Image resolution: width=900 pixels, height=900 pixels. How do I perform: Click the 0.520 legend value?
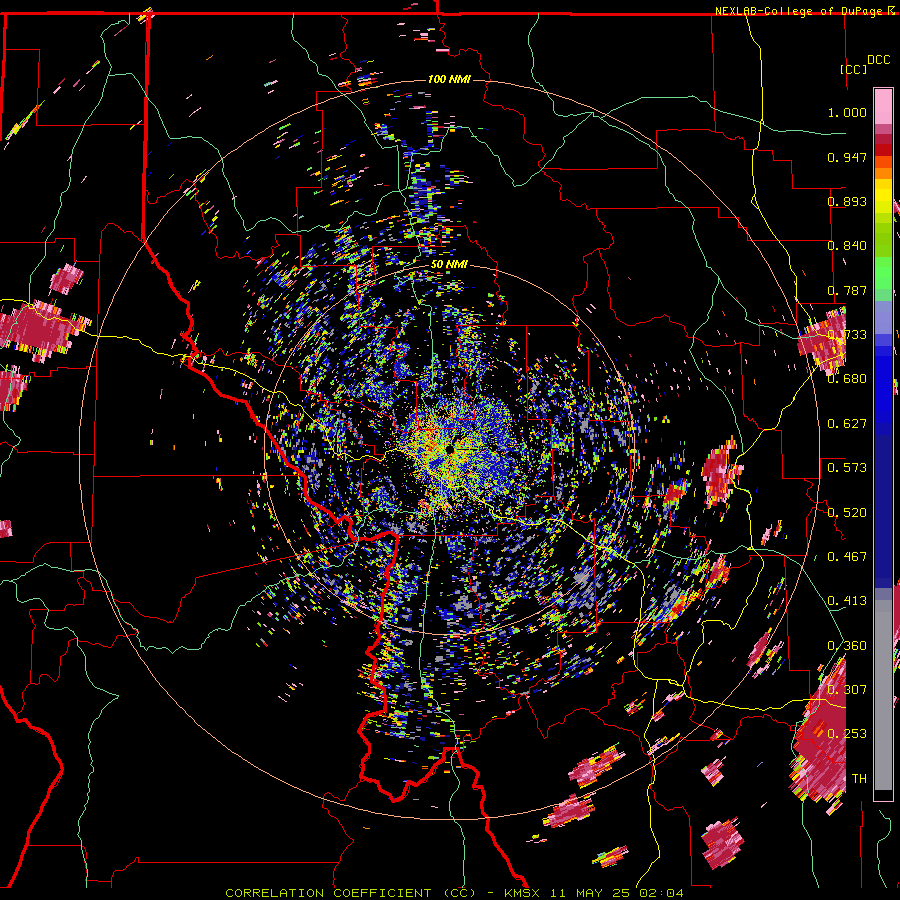(x=847, y=511)
